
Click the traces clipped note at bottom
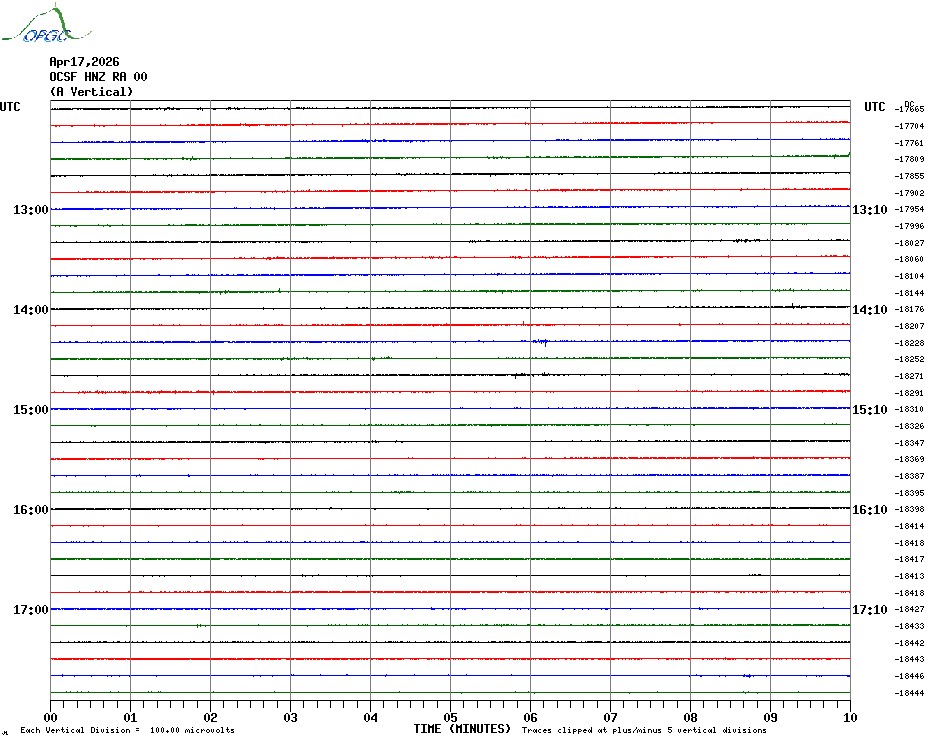644,730
